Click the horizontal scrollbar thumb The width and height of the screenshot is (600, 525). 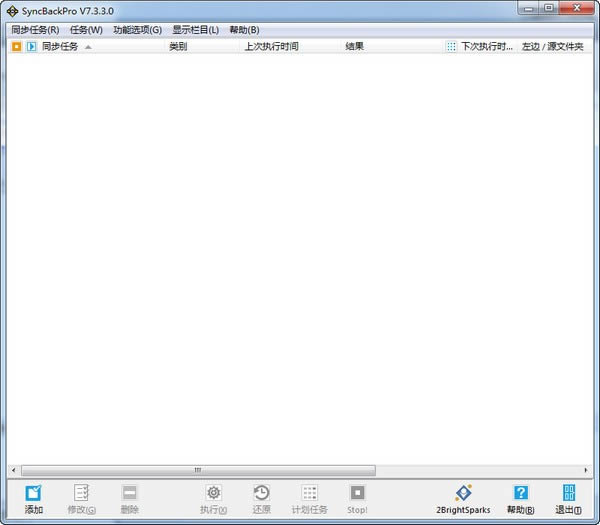tap(198, 470)
